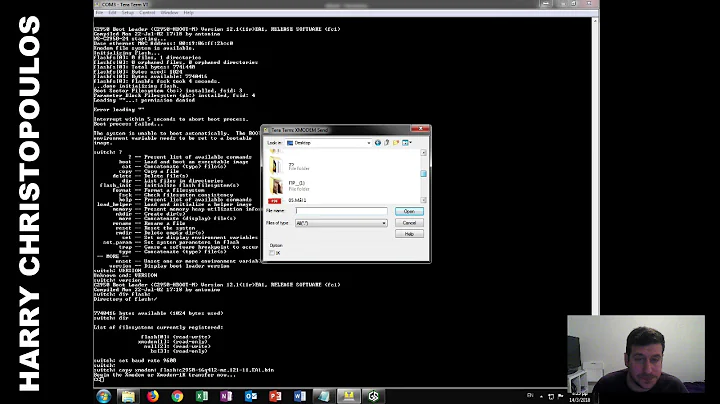Image resolution: width=720 pixels, height=404 pixels.
Task: Go up one folder level in dialog
Action: point(387,143)
